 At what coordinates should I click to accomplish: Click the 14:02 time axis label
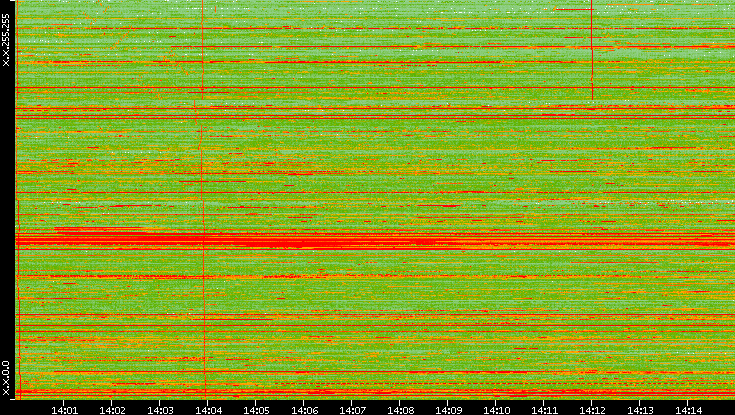[112, 411]
